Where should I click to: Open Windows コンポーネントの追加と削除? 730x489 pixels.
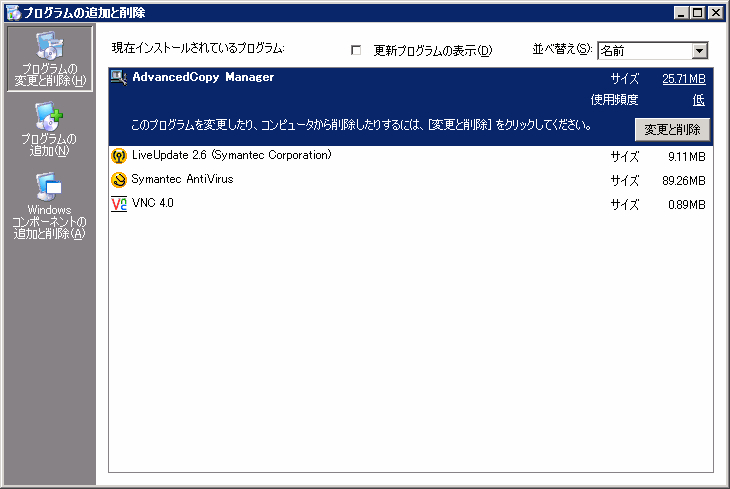[x=49, y=205]
